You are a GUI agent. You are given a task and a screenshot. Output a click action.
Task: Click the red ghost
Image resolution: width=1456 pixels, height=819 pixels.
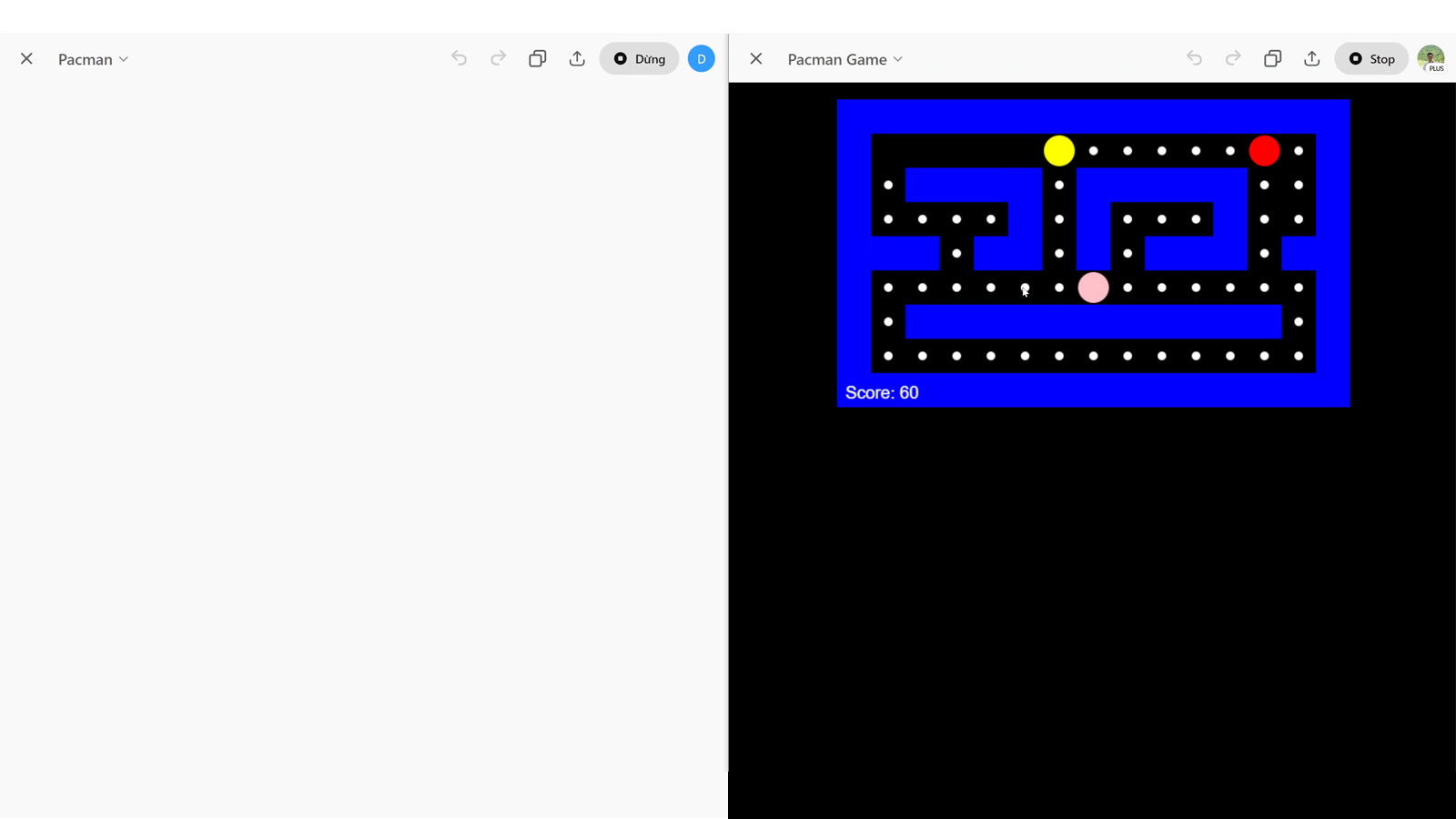coord(1265,151)
